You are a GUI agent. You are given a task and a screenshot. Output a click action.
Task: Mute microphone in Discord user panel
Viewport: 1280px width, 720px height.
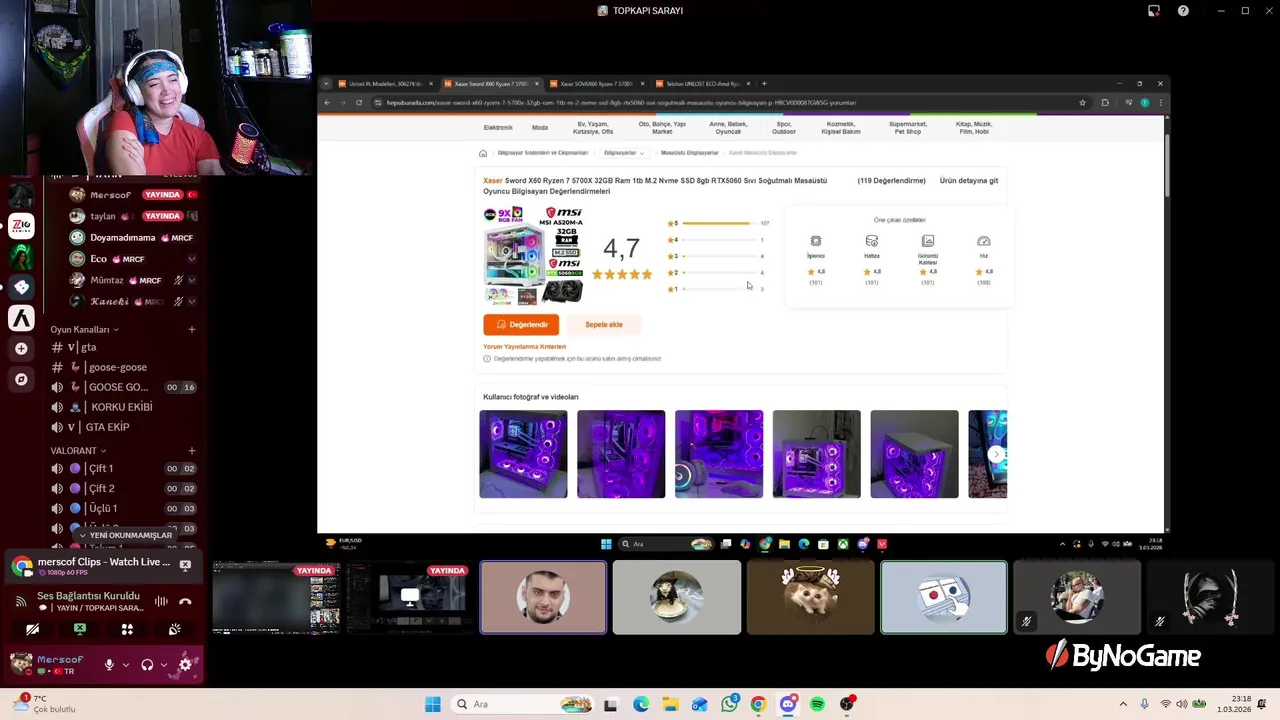pos(109,665)
